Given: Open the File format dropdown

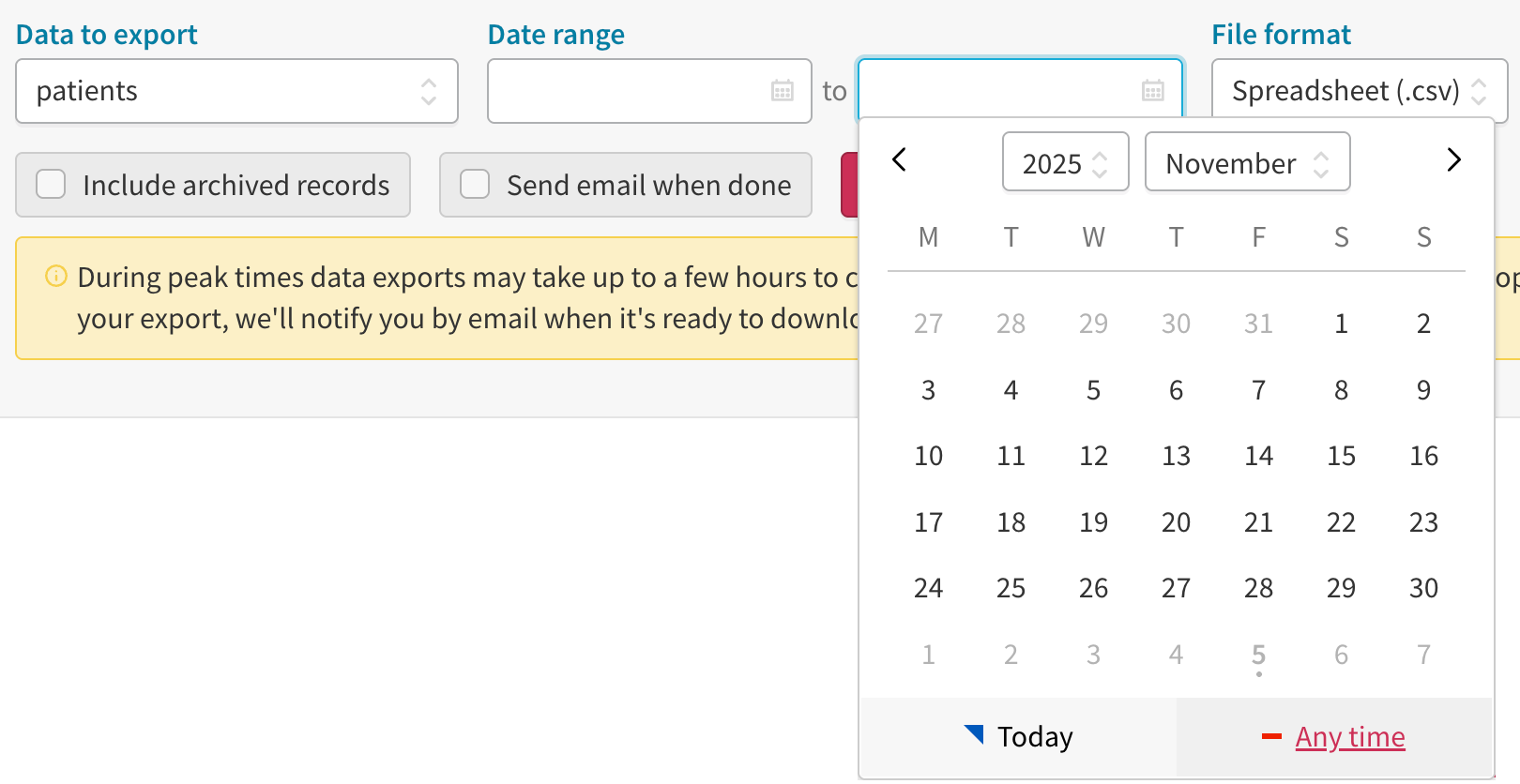Looking at the screenshot, I should click(1359, 91).
